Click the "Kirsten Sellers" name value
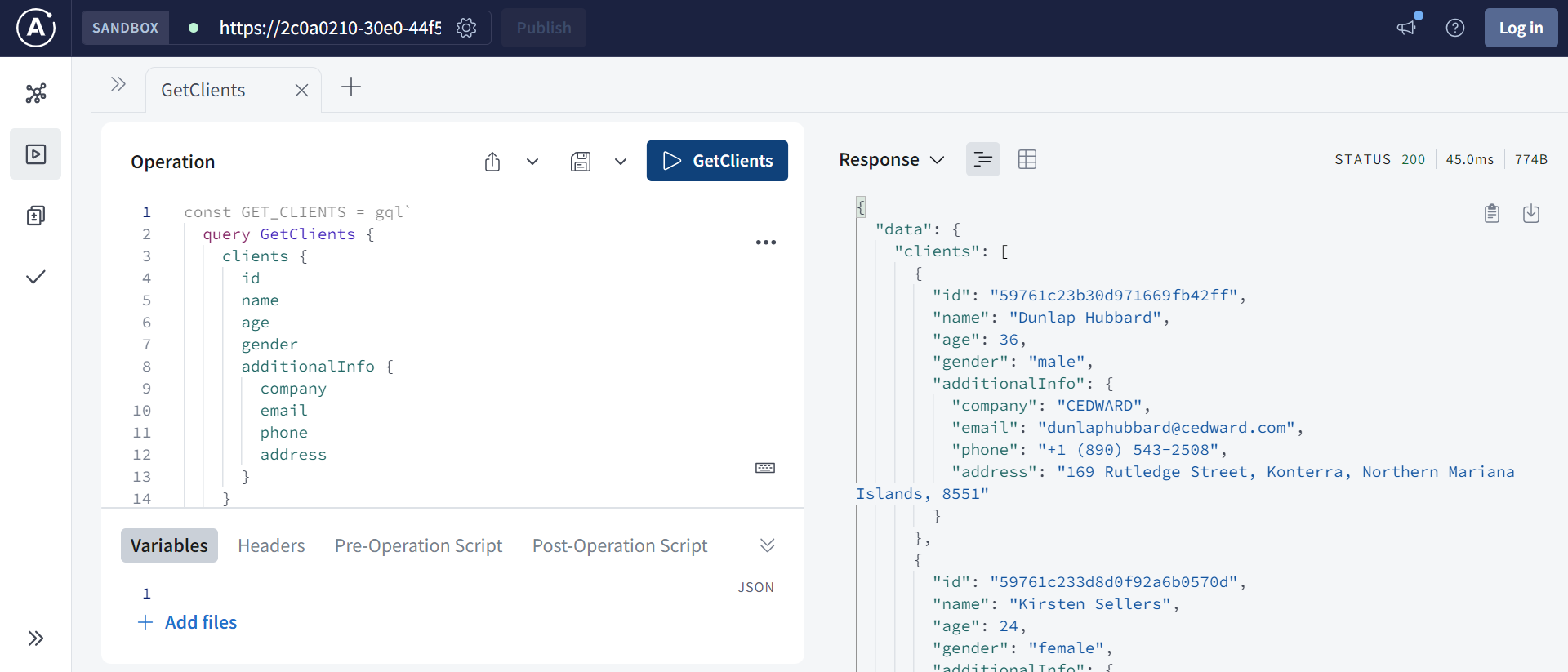Image resolution: width=1568 pixels, height=672 pixels. [x=1089, y=604]
